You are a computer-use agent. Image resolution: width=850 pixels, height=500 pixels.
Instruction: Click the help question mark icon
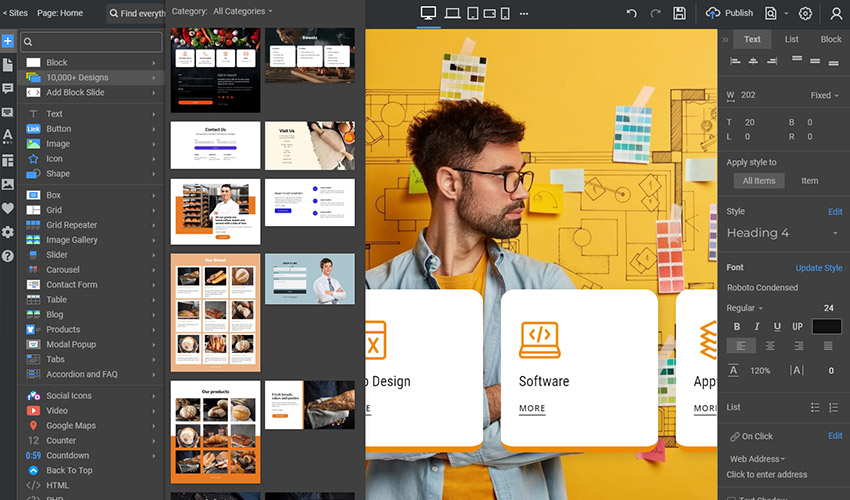8,256
